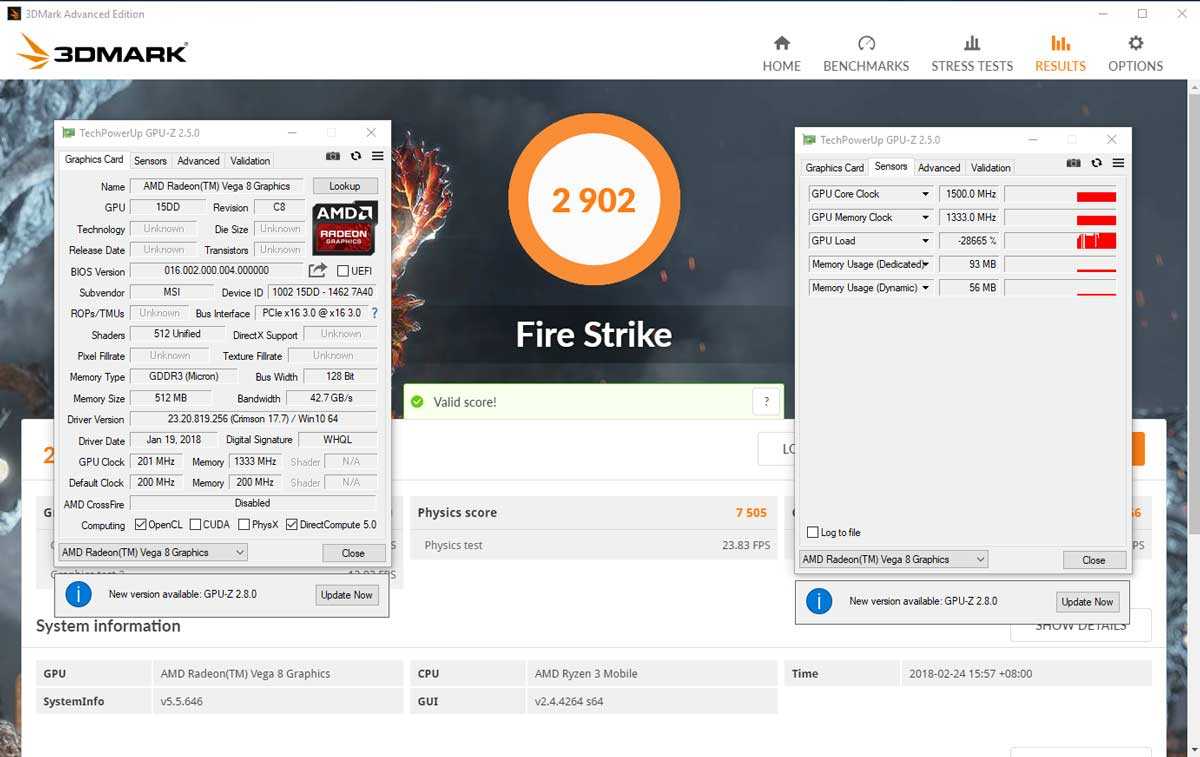Open the HOME section in 3DMark
This screenshot has height=757, width=1200.
point(781,53)
